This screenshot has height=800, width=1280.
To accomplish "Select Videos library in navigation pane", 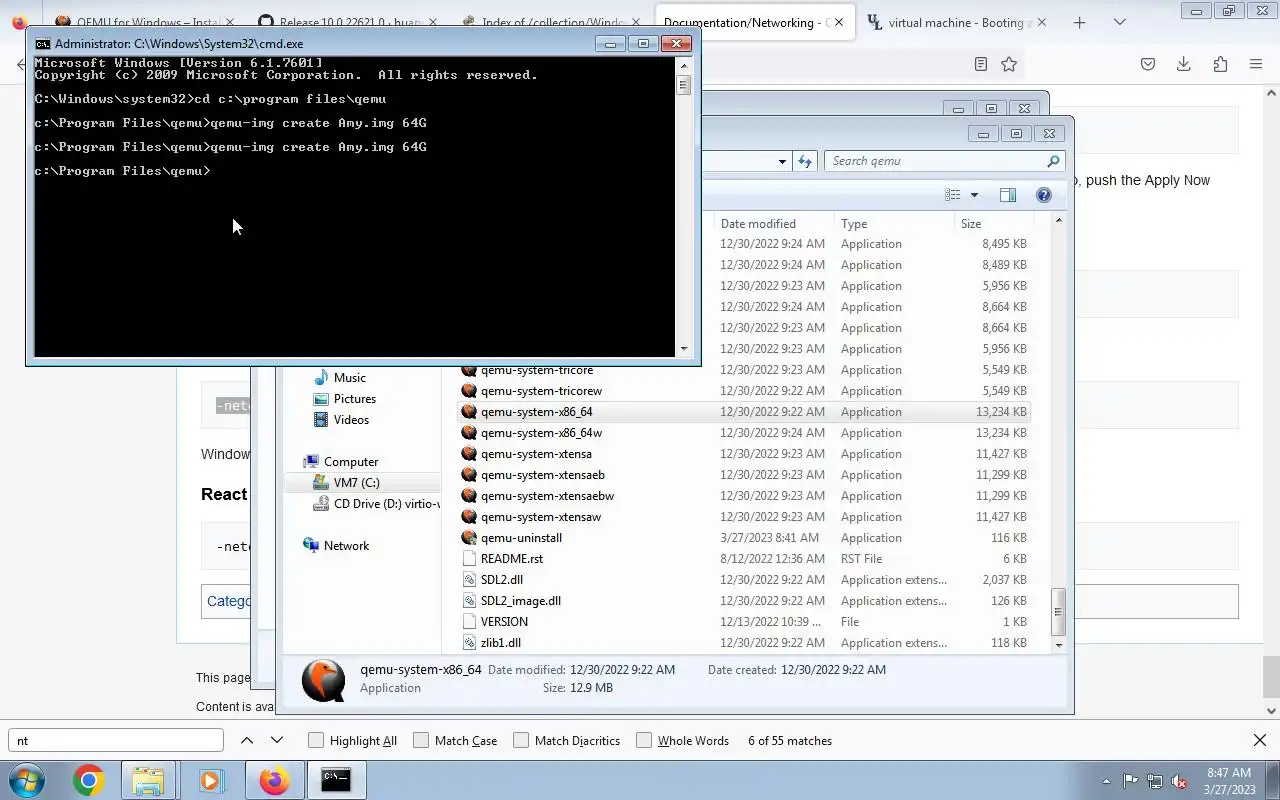I will click(351, 419).
